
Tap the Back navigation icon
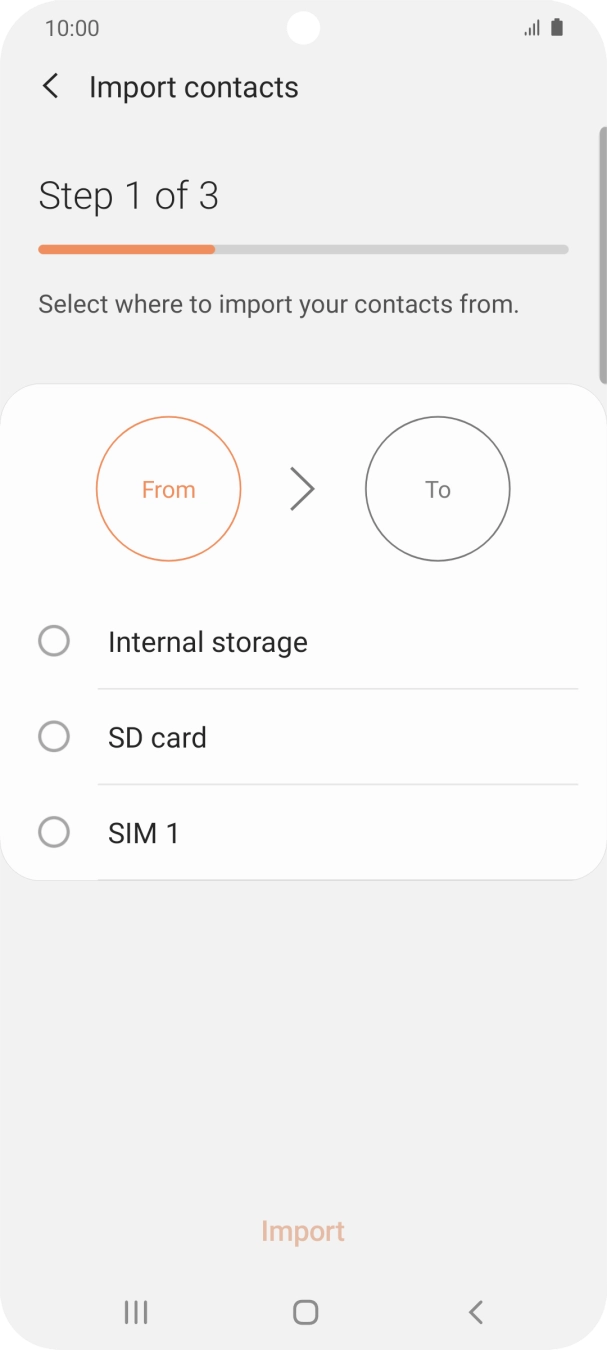pyautogui.click(x=475, y=1312)
